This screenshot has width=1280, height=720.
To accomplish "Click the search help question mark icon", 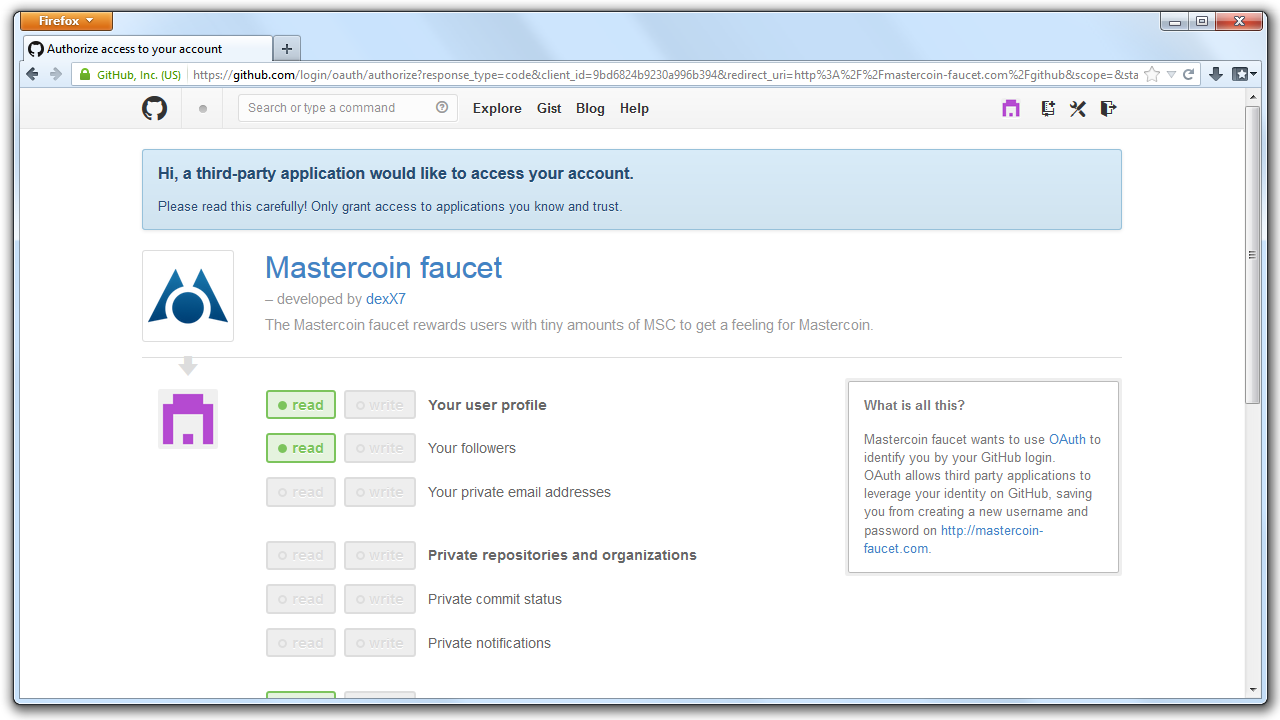I will click(x=442, y=108).
